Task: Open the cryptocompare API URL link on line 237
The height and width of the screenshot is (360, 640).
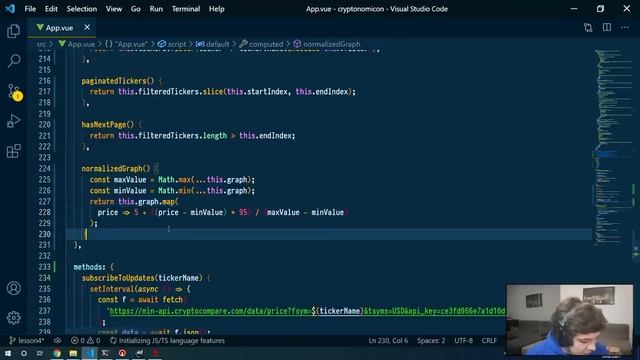Action: click(x=307, y=311)
